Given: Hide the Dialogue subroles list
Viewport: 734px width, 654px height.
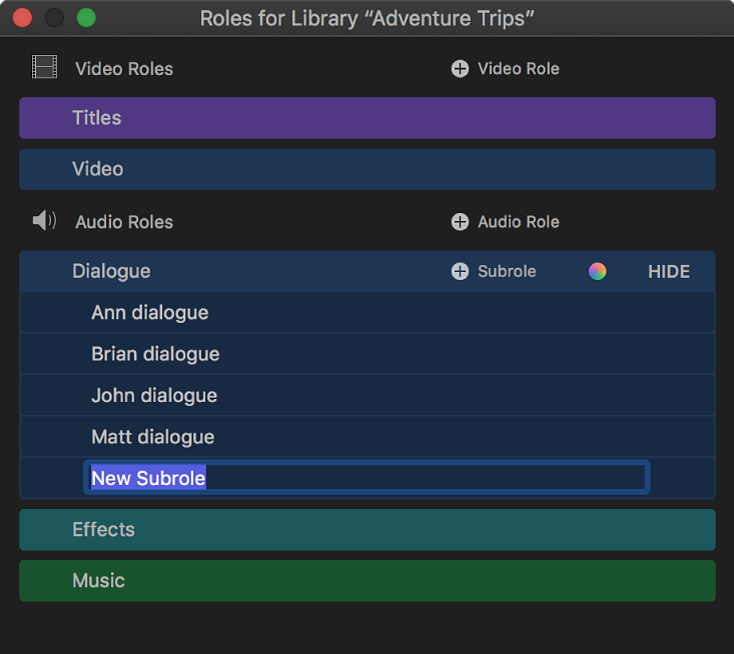Looking at the screenshot, I should (x=668, y=272).
